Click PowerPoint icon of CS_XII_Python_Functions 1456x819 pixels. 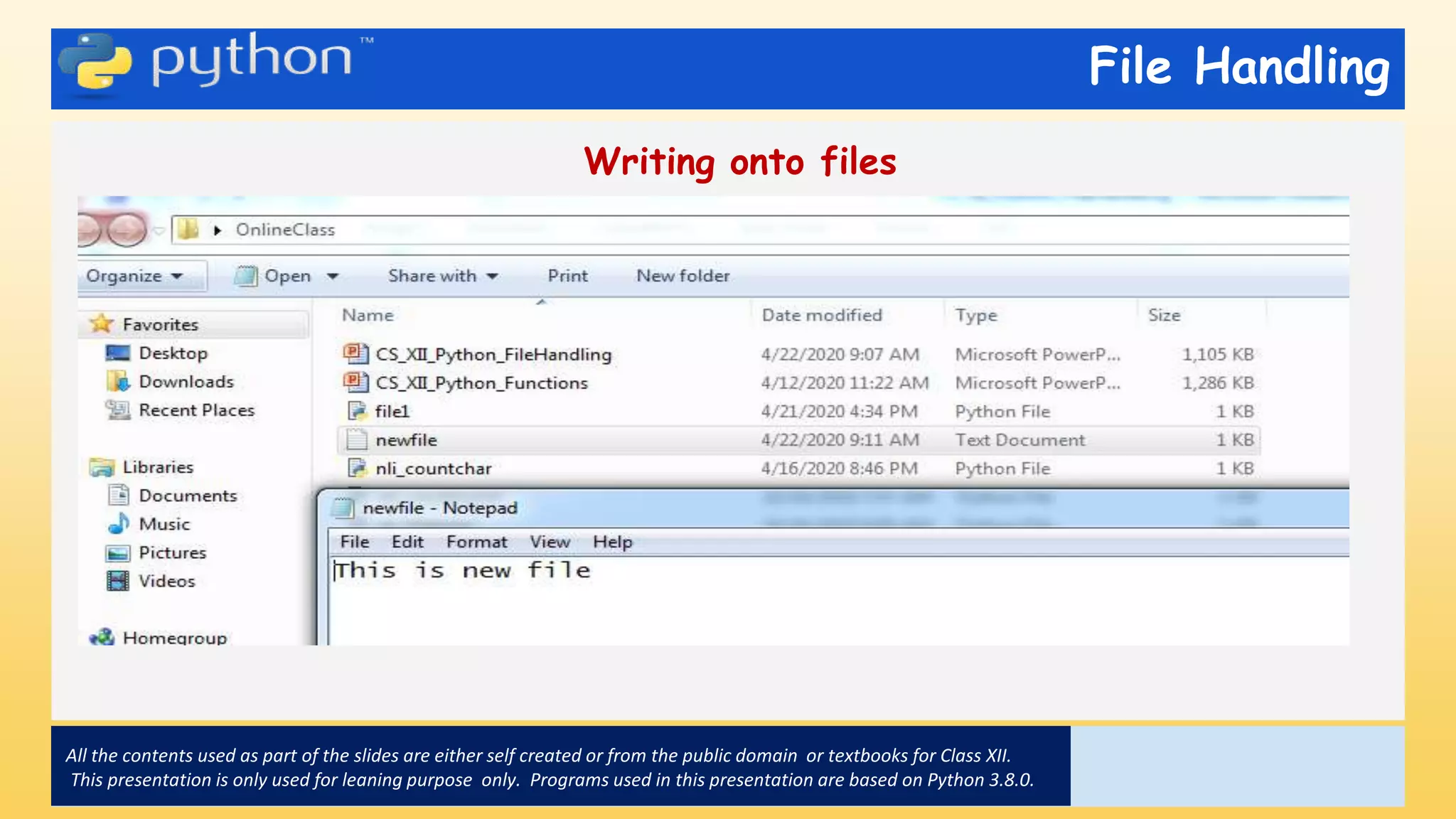coord(356,382)
